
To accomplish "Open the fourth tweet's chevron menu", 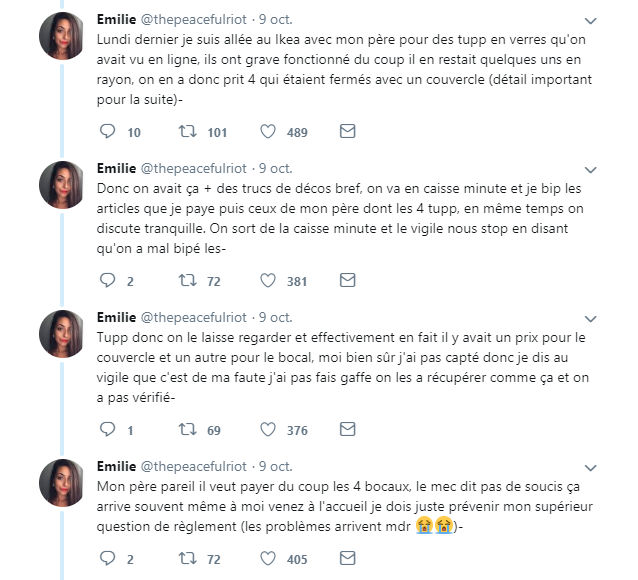I will click(590, 467).
